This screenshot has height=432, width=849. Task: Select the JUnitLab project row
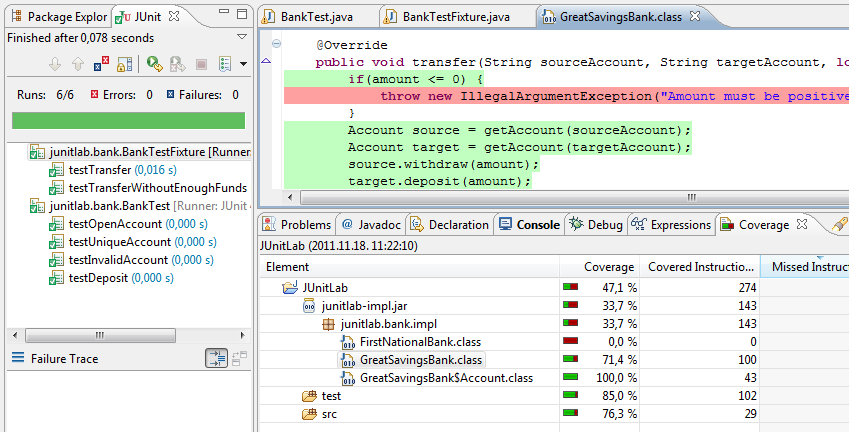pos(554,287)
